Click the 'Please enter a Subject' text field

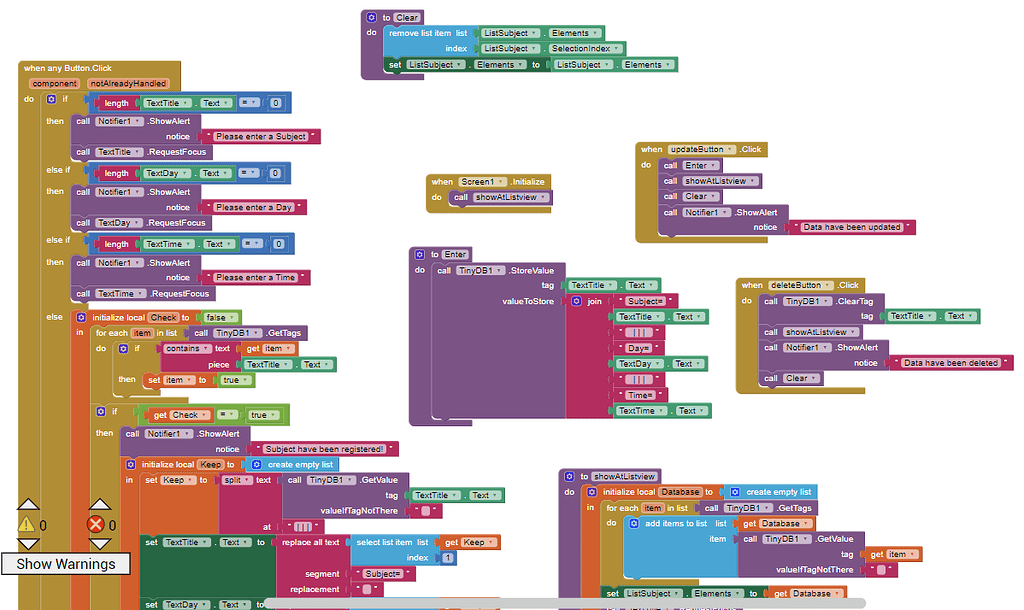pos(261,136)
